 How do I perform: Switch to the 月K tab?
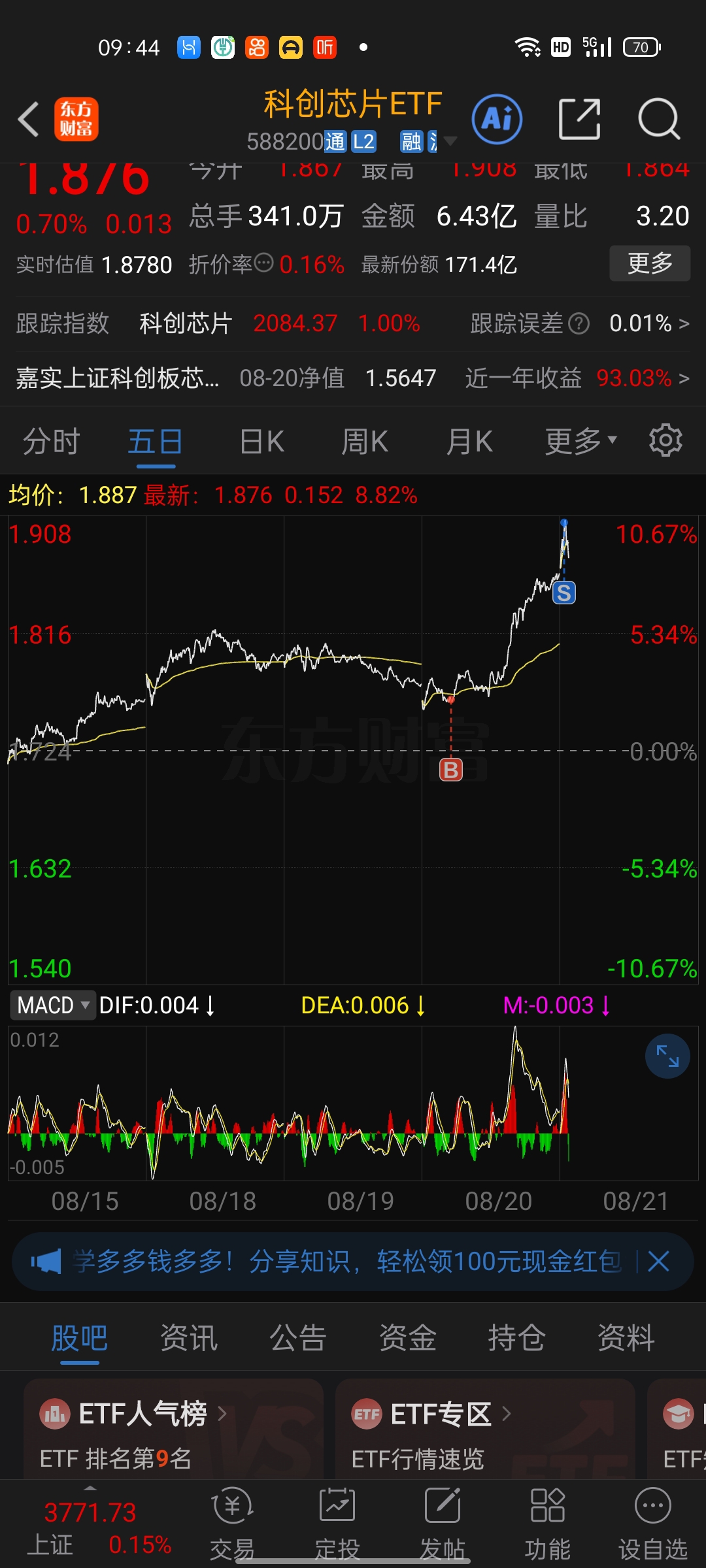[469, 442]
